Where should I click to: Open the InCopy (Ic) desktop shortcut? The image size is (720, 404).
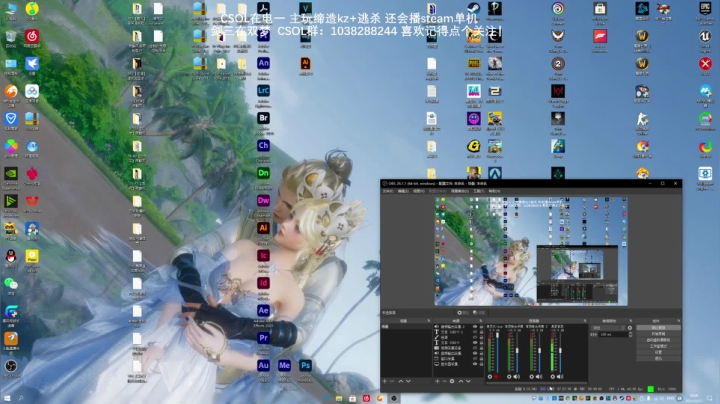coord(263,256)
